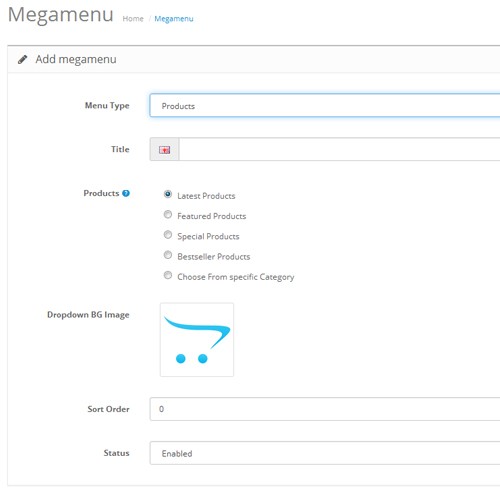Click the blue help icon next to Products
Viewport: 500px width, 500px height.
click(126, 193)
